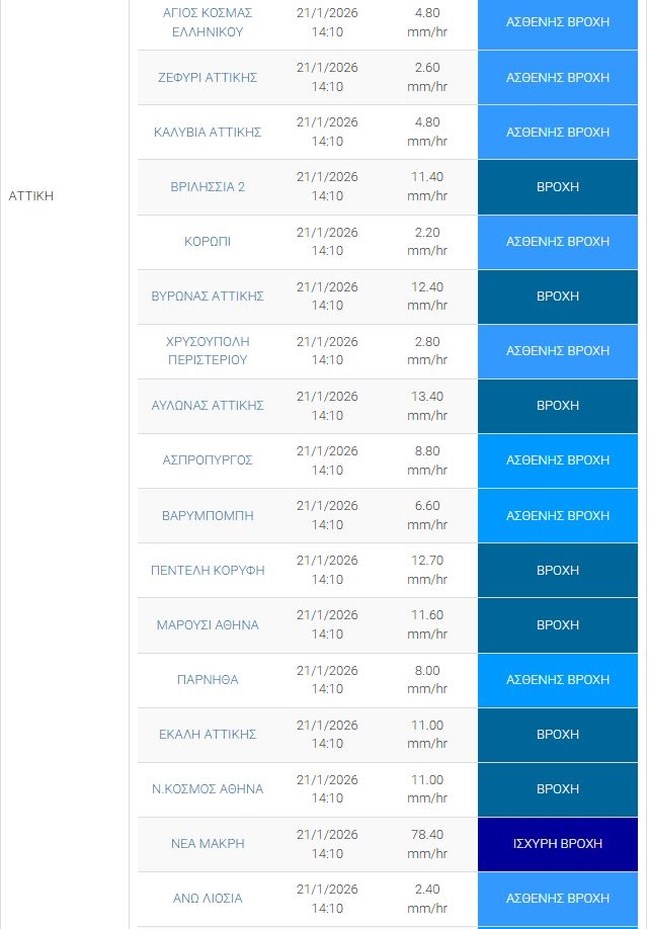Open the Ν.ΚΟΣΜΟΣ ΑΘΗΝΑ station
650x929 pixels.
[207, 789]
